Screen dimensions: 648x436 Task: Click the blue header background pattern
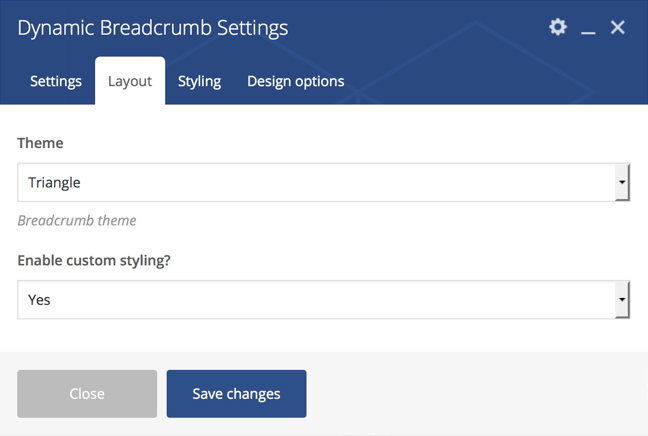tap(450, 60)
